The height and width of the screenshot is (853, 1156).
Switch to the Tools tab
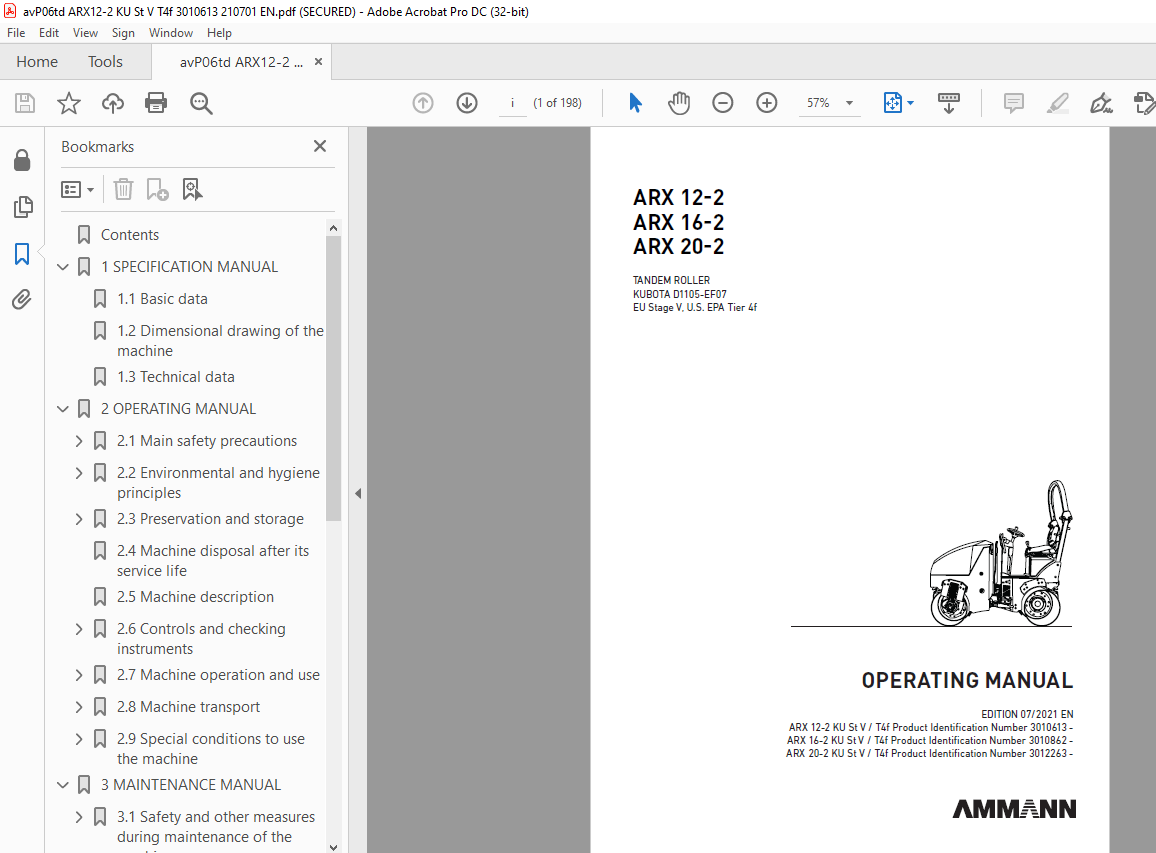[x=105, y=62]
